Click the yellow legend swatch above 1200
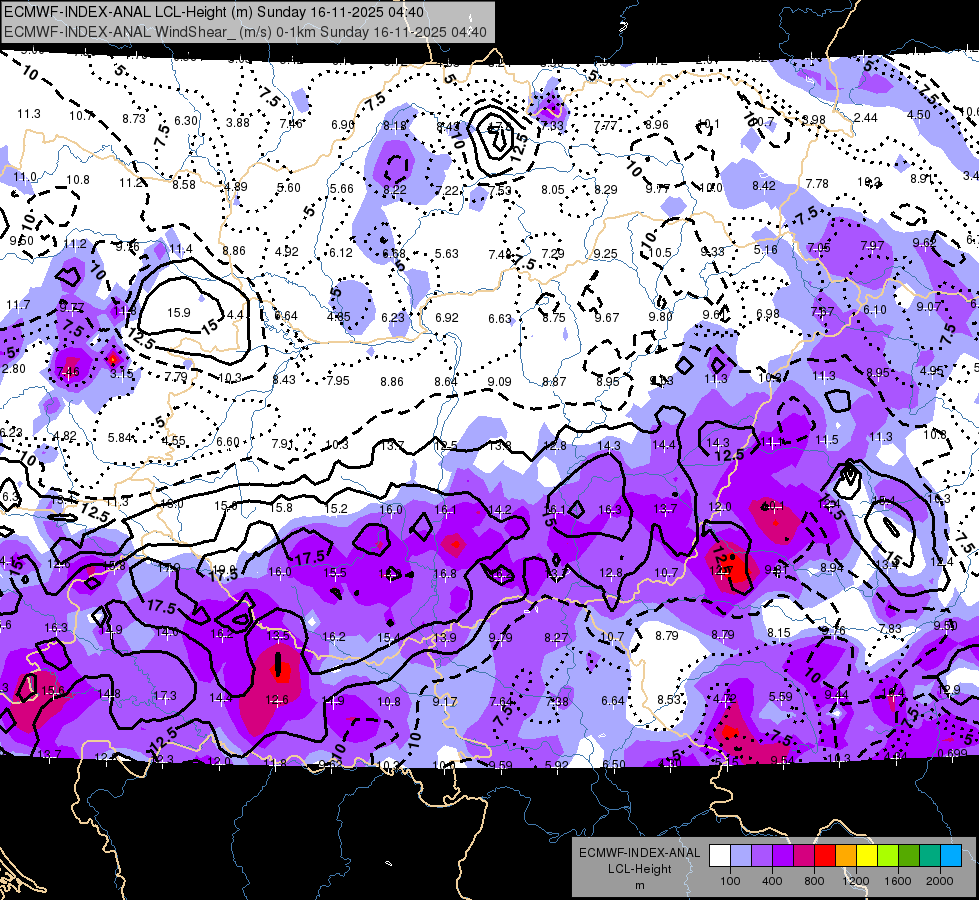This screenshot has height=900, width=979. coord(867,855)
